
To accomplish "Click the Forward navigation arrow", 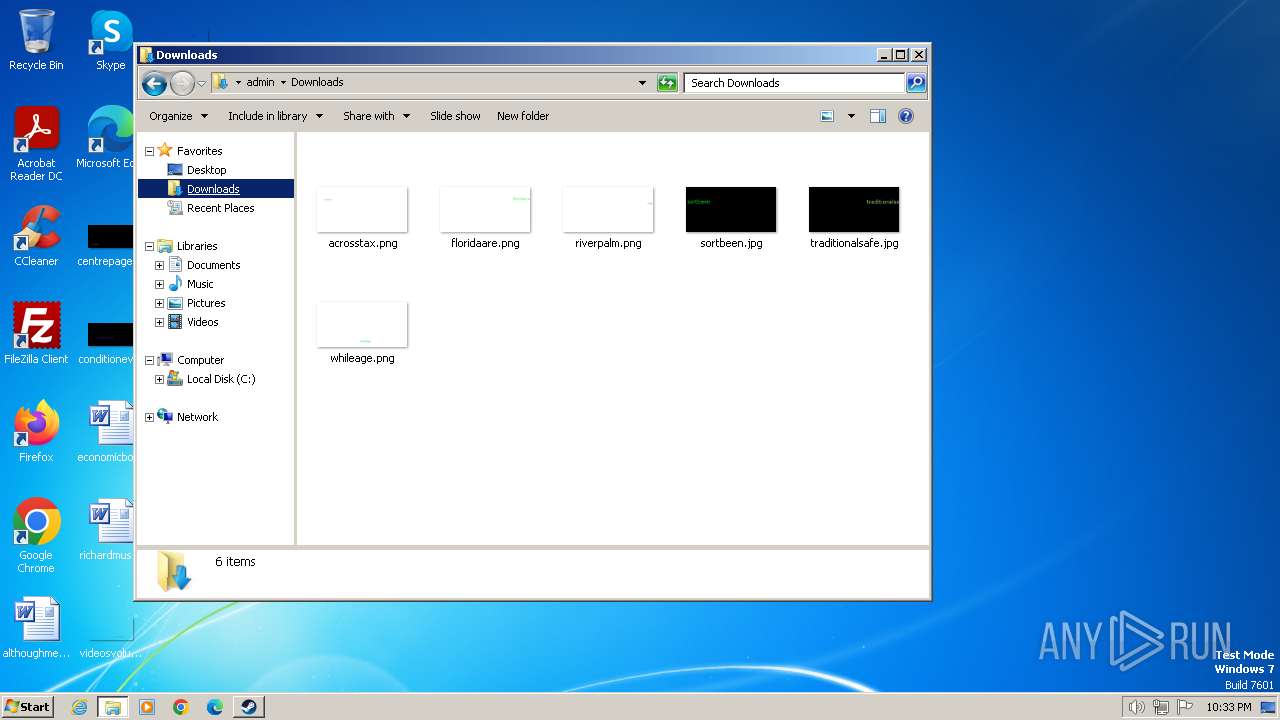I will 182,83.
